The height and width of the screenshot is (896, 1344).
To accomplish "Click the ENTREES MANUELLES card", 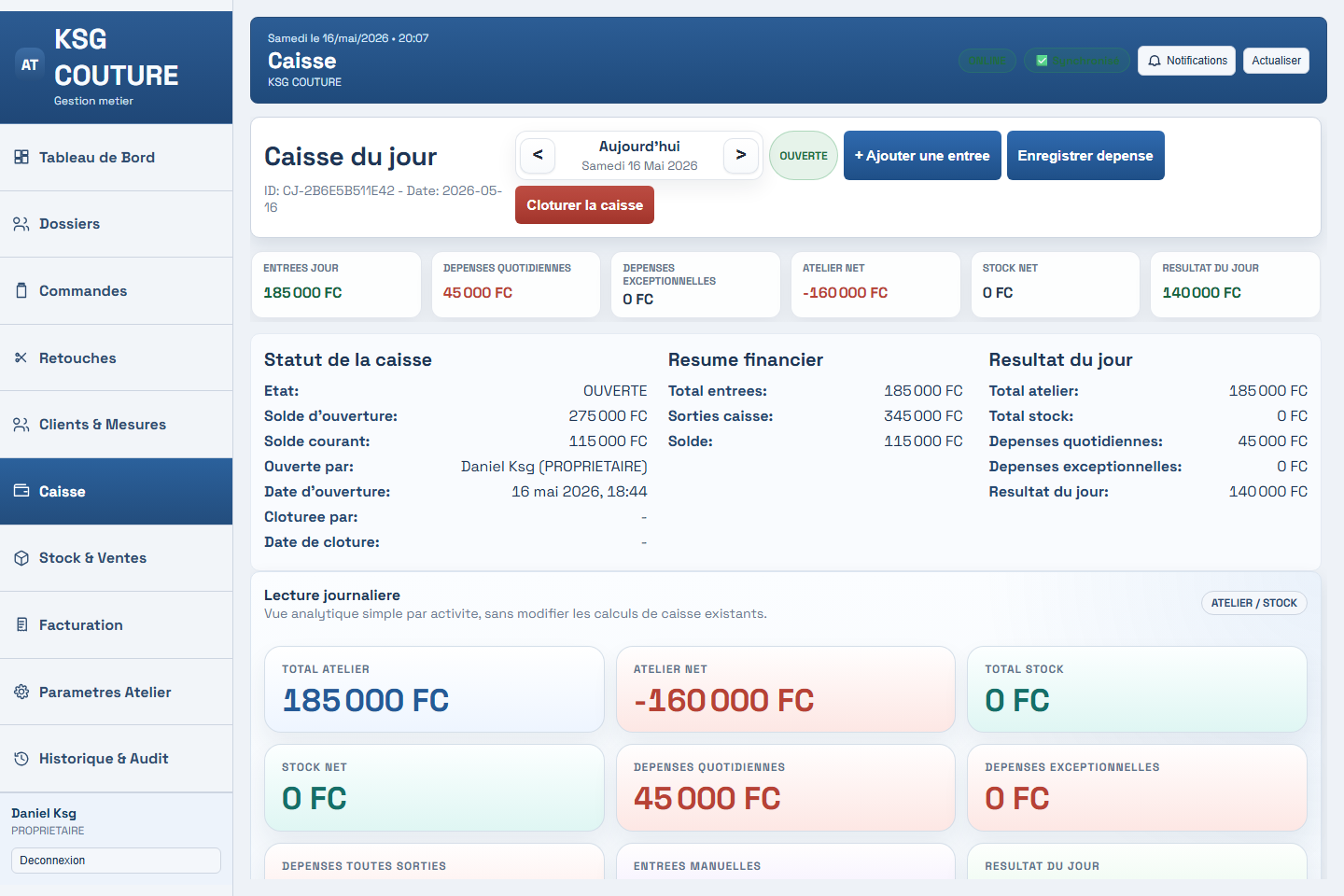I will click(x=786, y=861).
